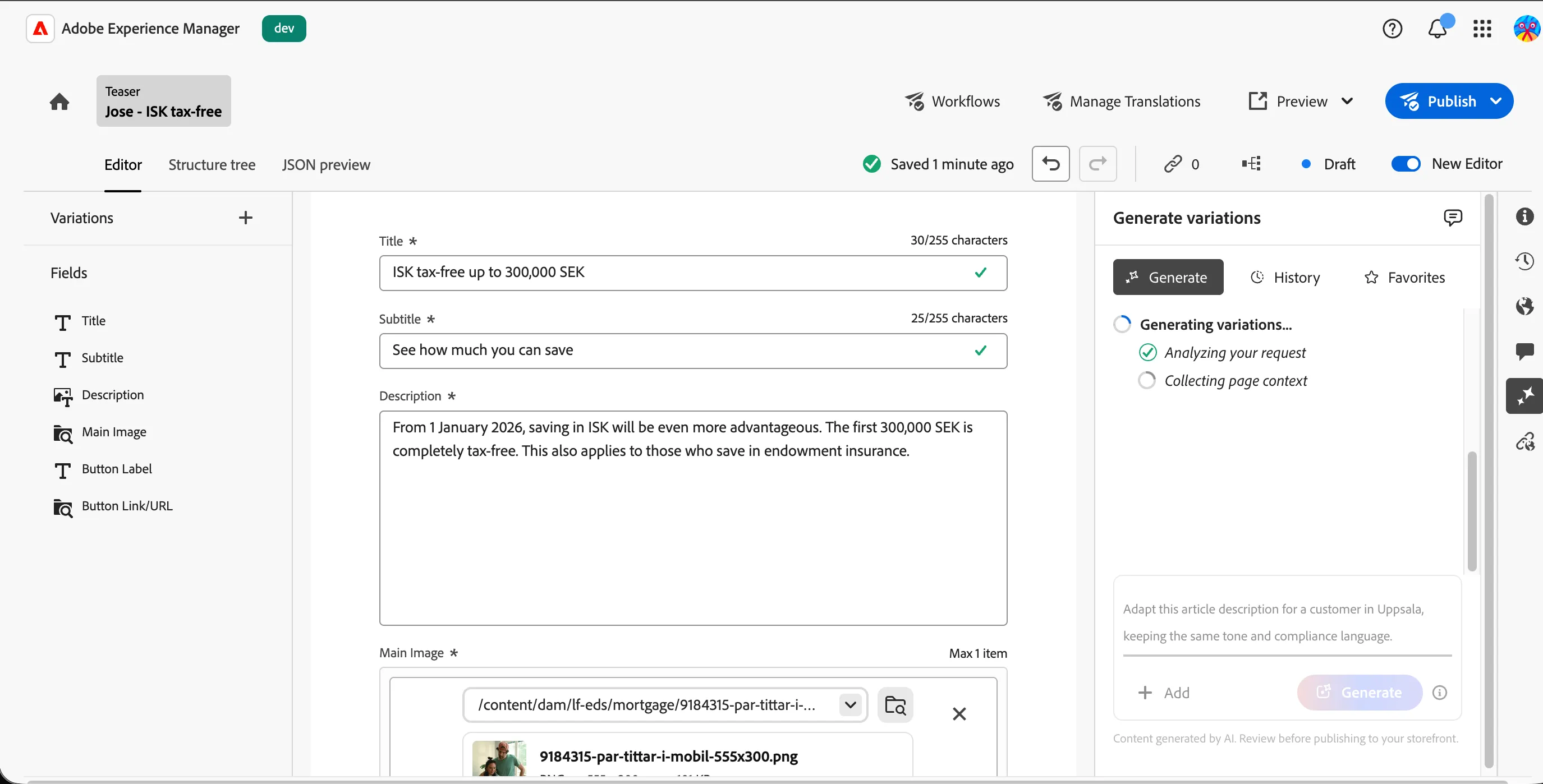Open version history clock icon in side rail

click(1524, 261)
